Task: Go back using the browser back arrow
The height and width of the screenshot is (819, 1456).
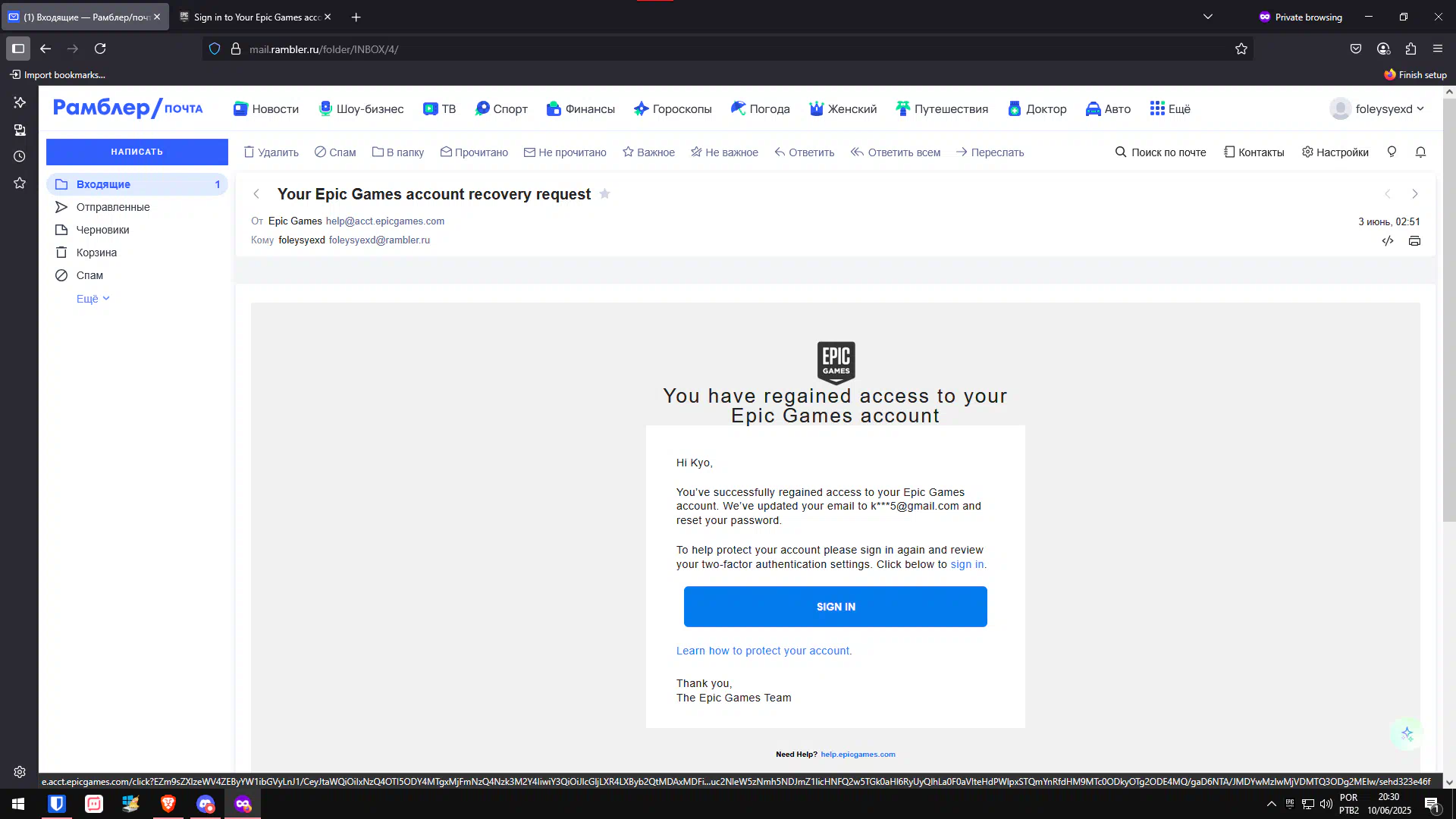Action: click(45, 49)
